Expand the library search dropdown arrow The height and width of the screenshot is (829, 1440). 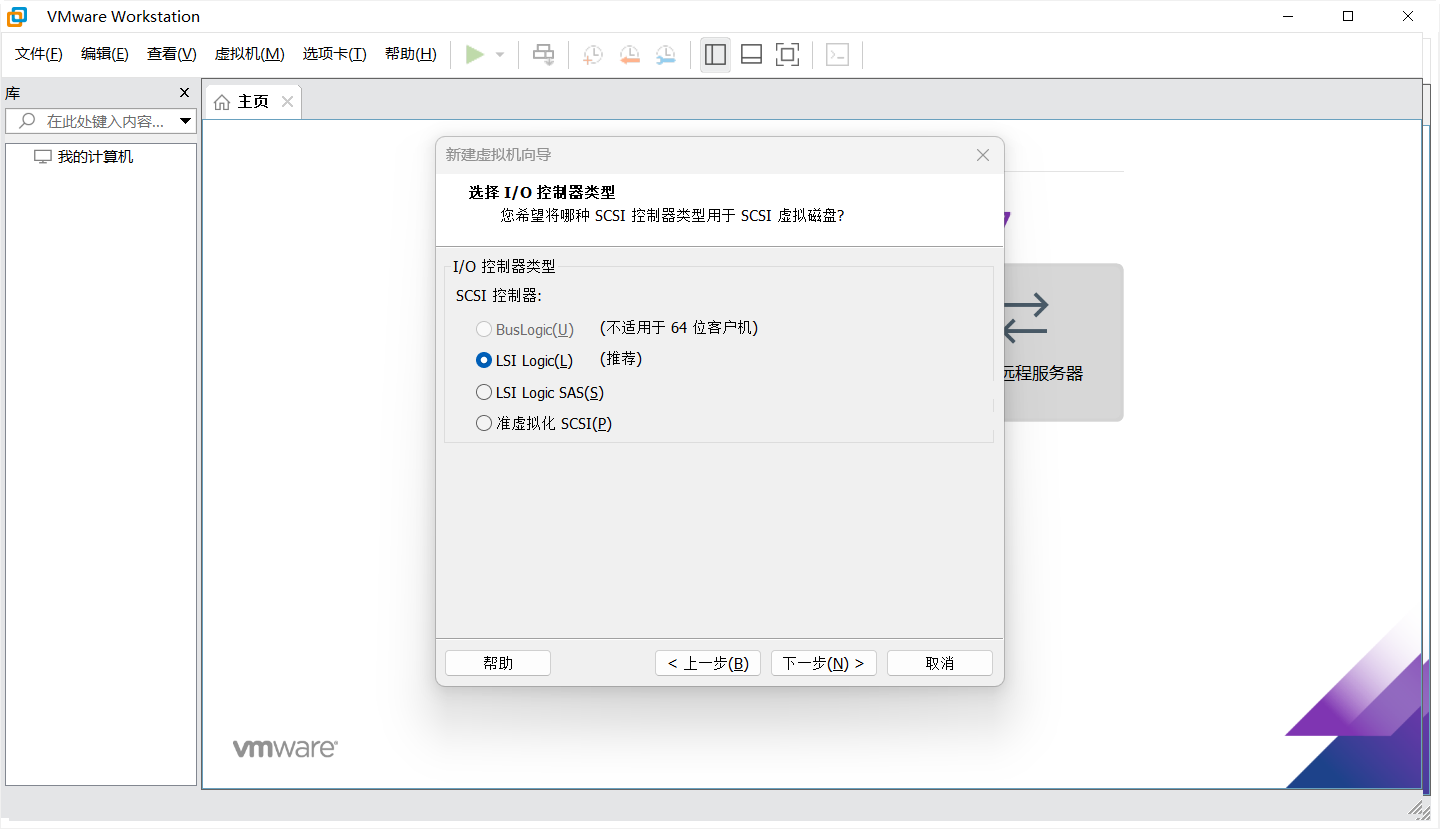pyautogui.click(x=185, y=121)
